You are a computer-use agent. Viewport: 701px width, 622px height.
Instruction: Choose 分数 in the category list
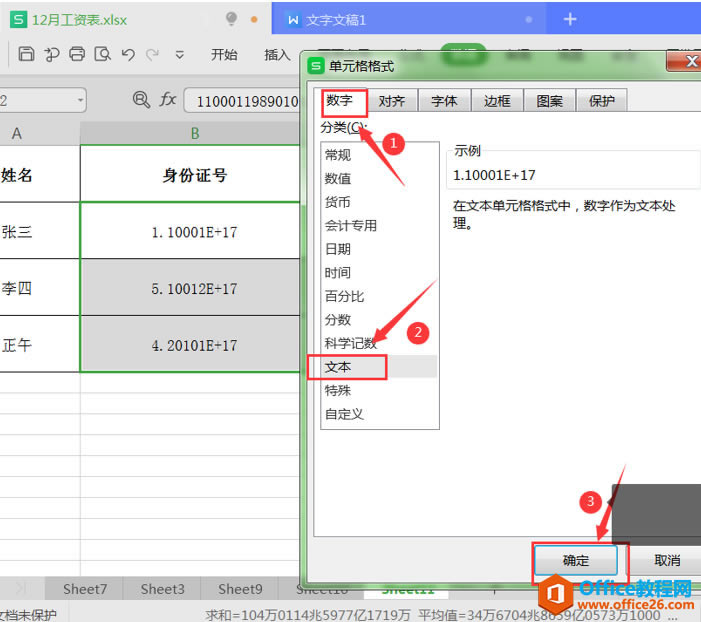pyautogui.click(x=380, y=320)
